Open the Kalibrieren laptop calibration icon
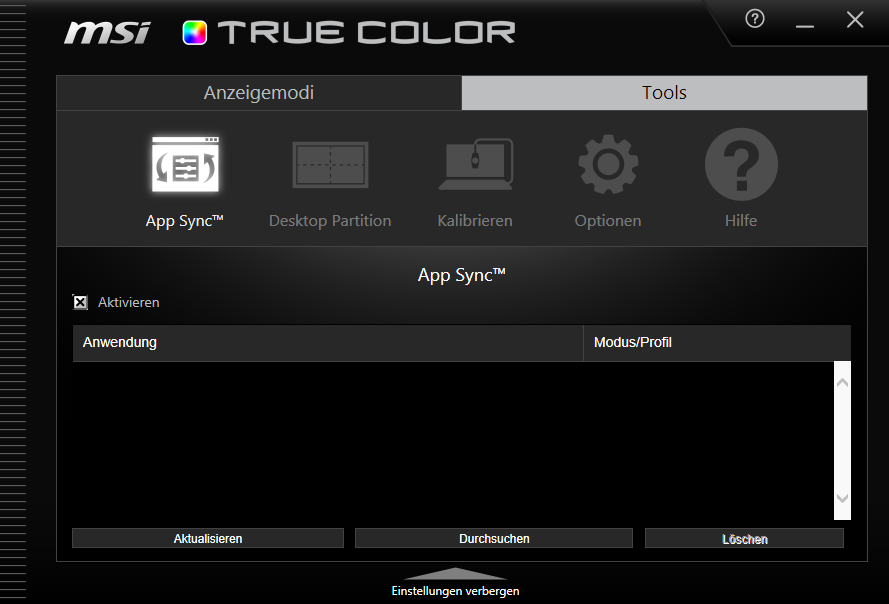This screenshot has height=604, width=889. coord(475,165)
